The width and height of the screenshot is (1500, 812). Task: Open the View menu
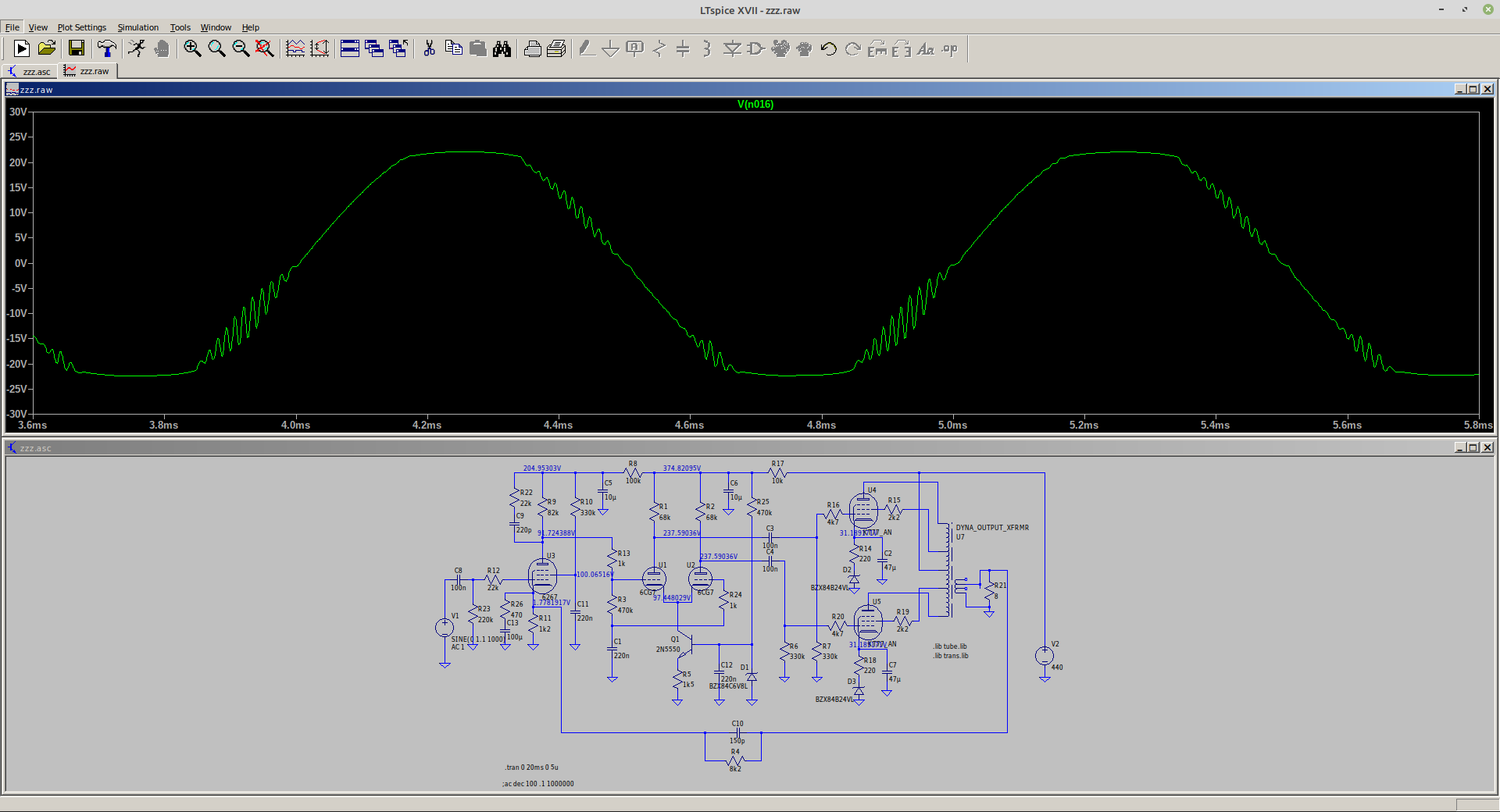38,27
